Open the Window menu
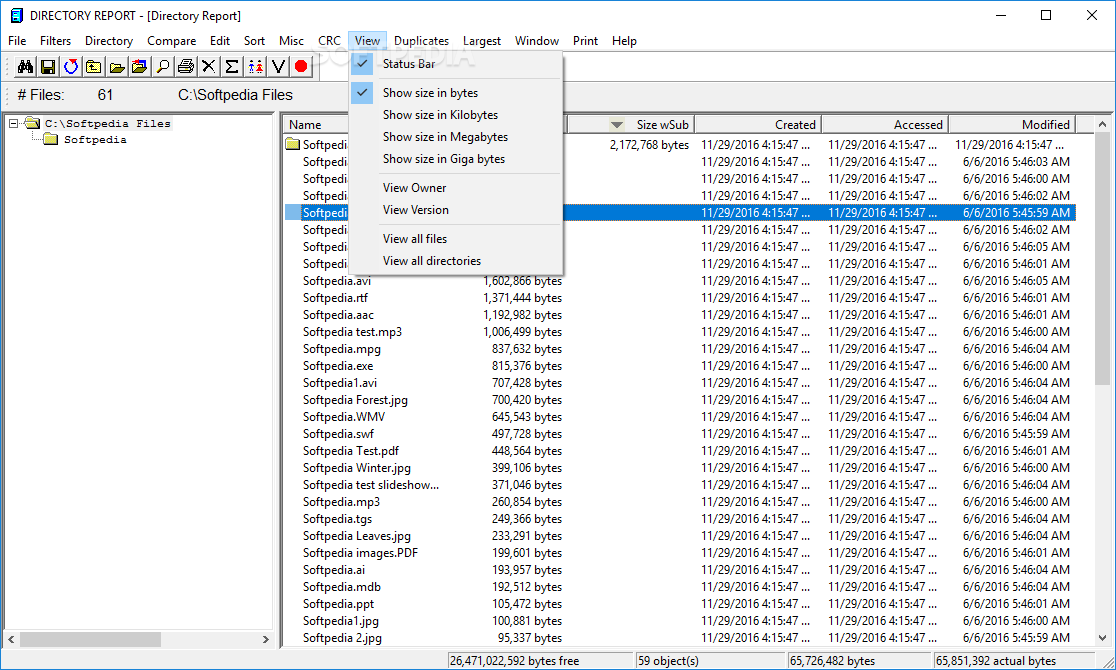This screenshot has height=670, width=1116. pyautogui.click(x=537, y=41)
